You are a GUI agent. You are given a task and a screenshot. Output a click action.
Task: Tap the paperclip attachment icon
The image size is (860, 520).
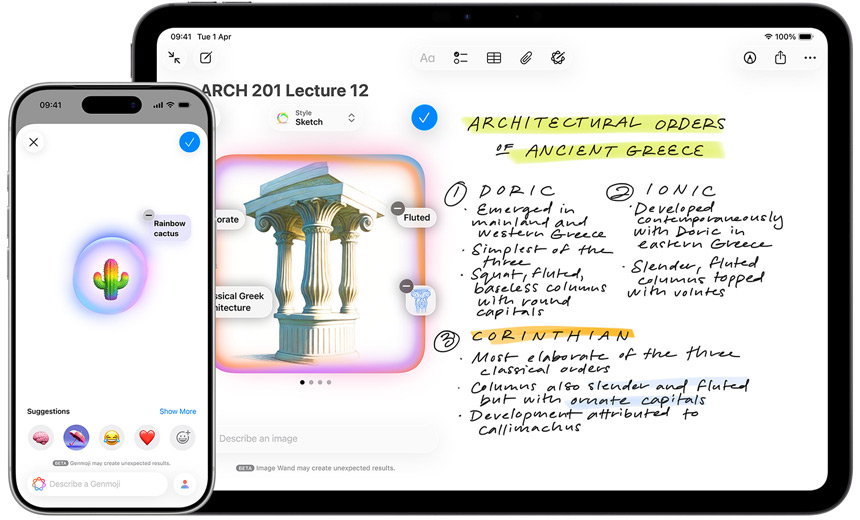[x=526, y=58]
